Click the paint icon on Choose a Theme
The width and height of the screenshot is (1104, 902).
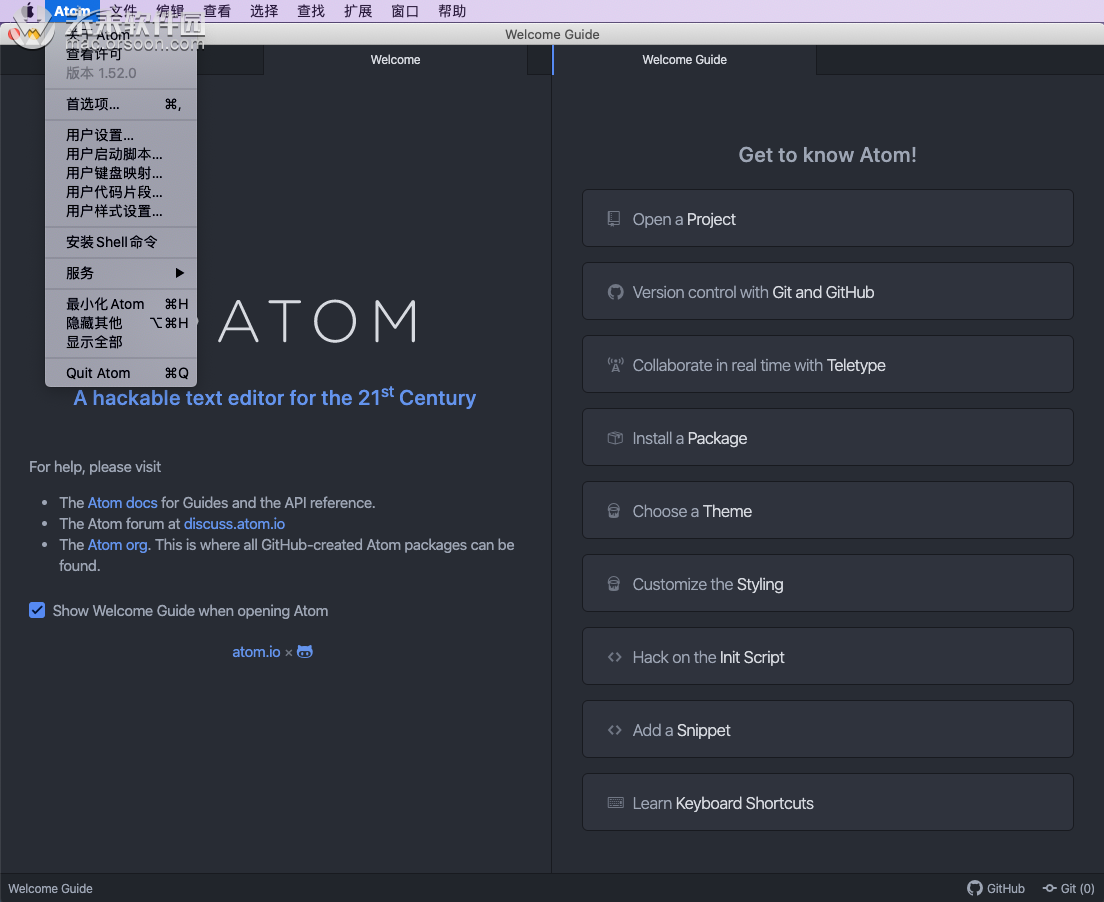pyautogui.click(x=613, y=510)
